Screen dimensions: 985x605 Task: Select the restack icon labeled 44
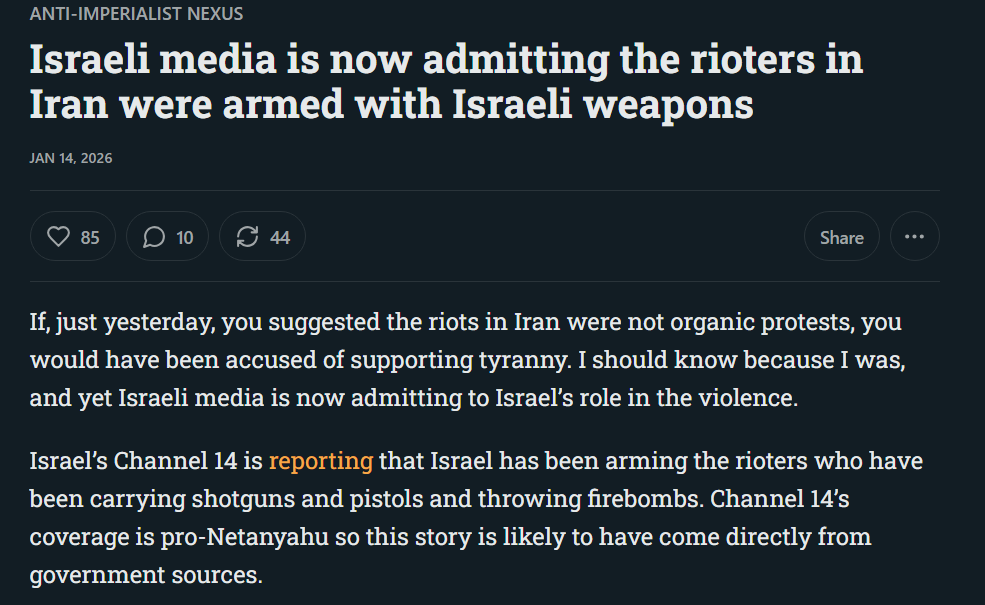(262, 236)
